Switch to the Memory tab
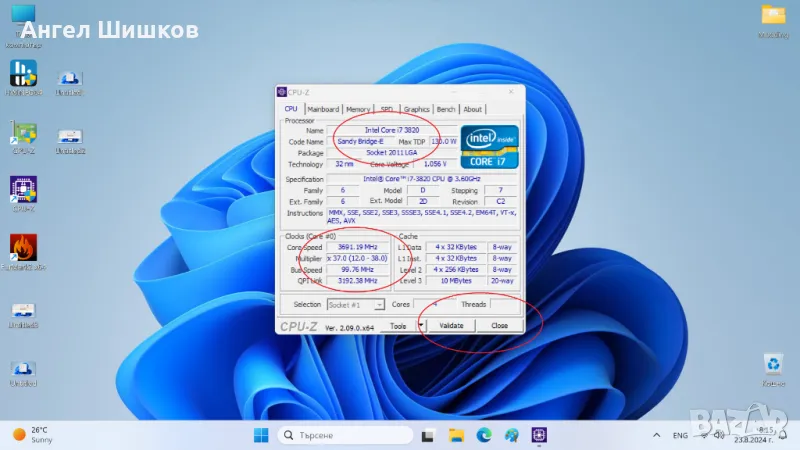The height and width of the screenshot is (450, 800). pos(358,109)
